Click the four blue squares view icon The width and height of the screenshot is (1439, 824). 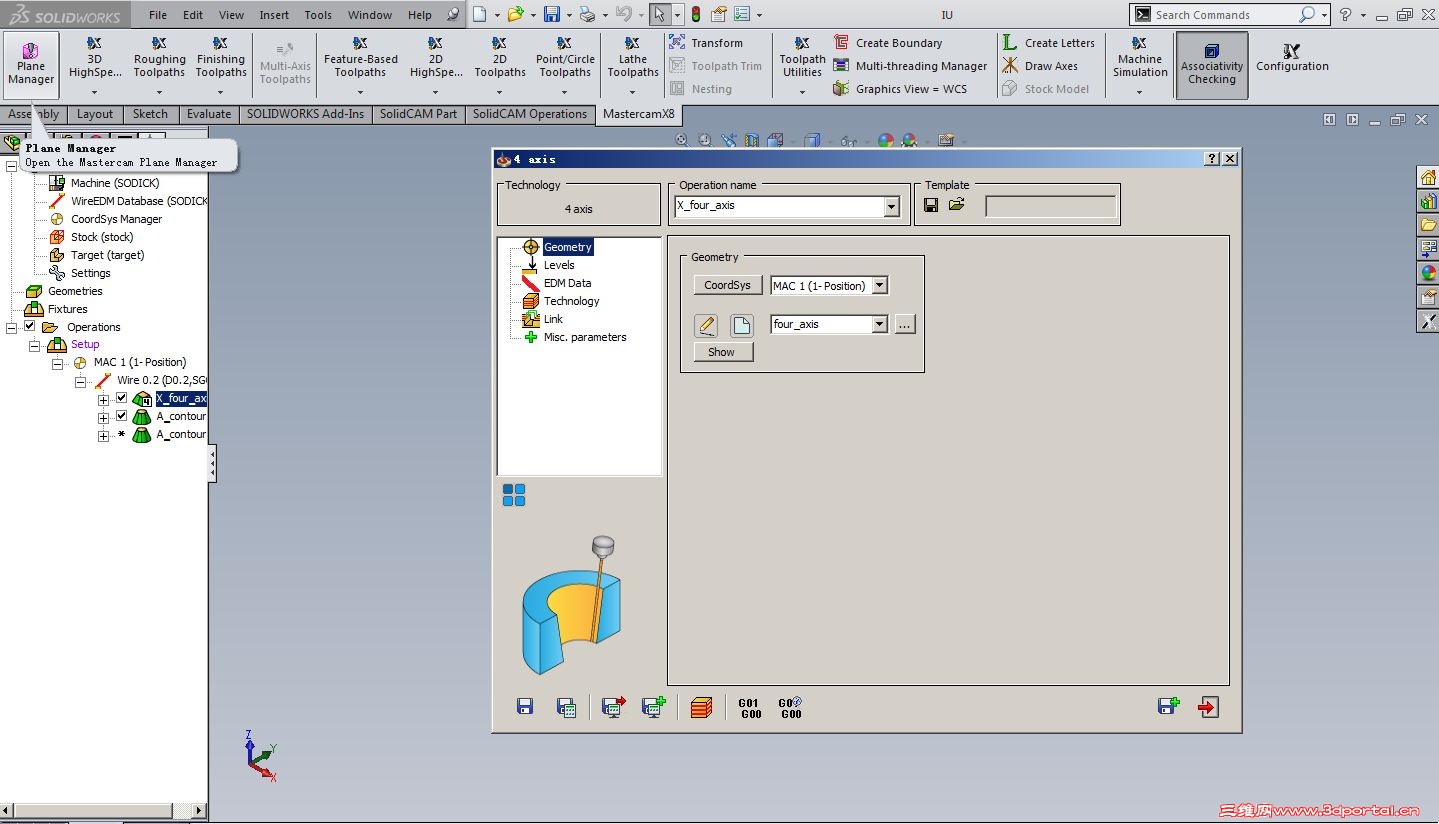514,495
